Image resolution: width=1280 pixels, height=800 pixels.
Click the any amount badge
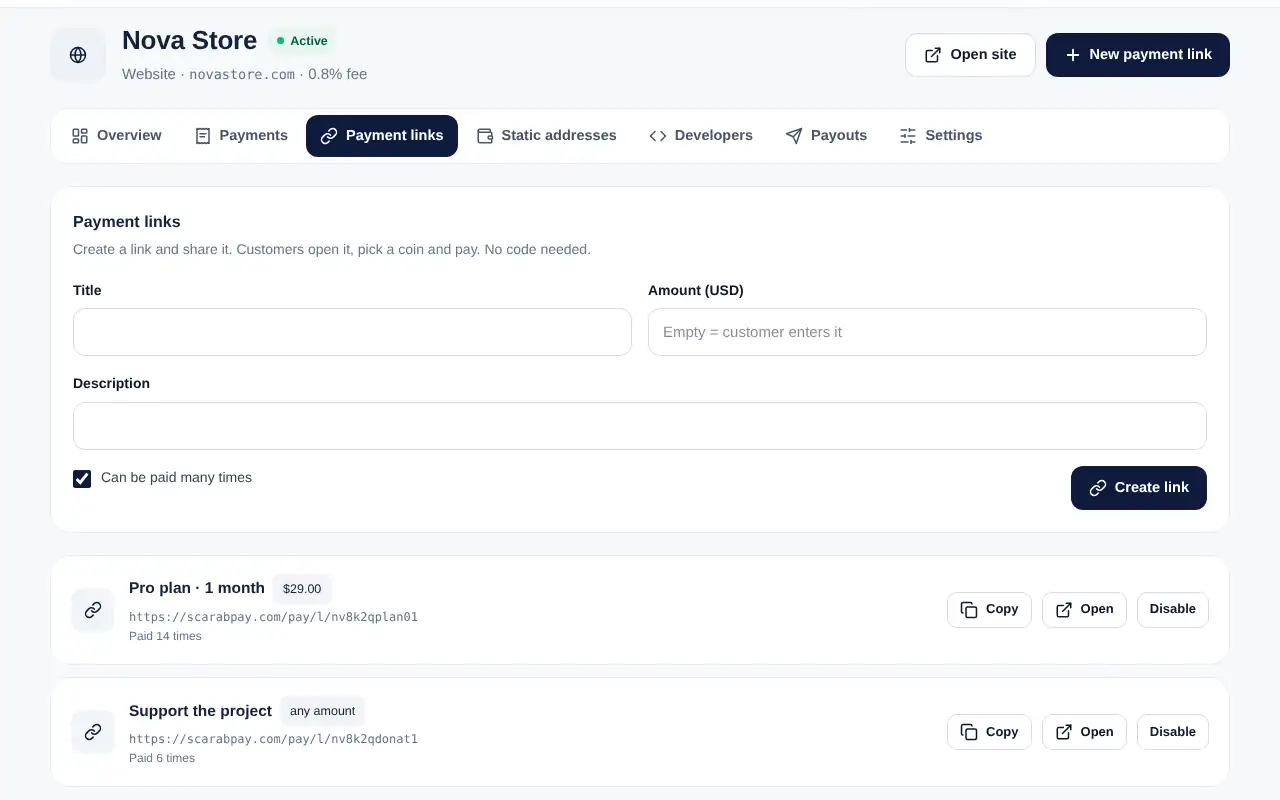[x=322, y=711]
